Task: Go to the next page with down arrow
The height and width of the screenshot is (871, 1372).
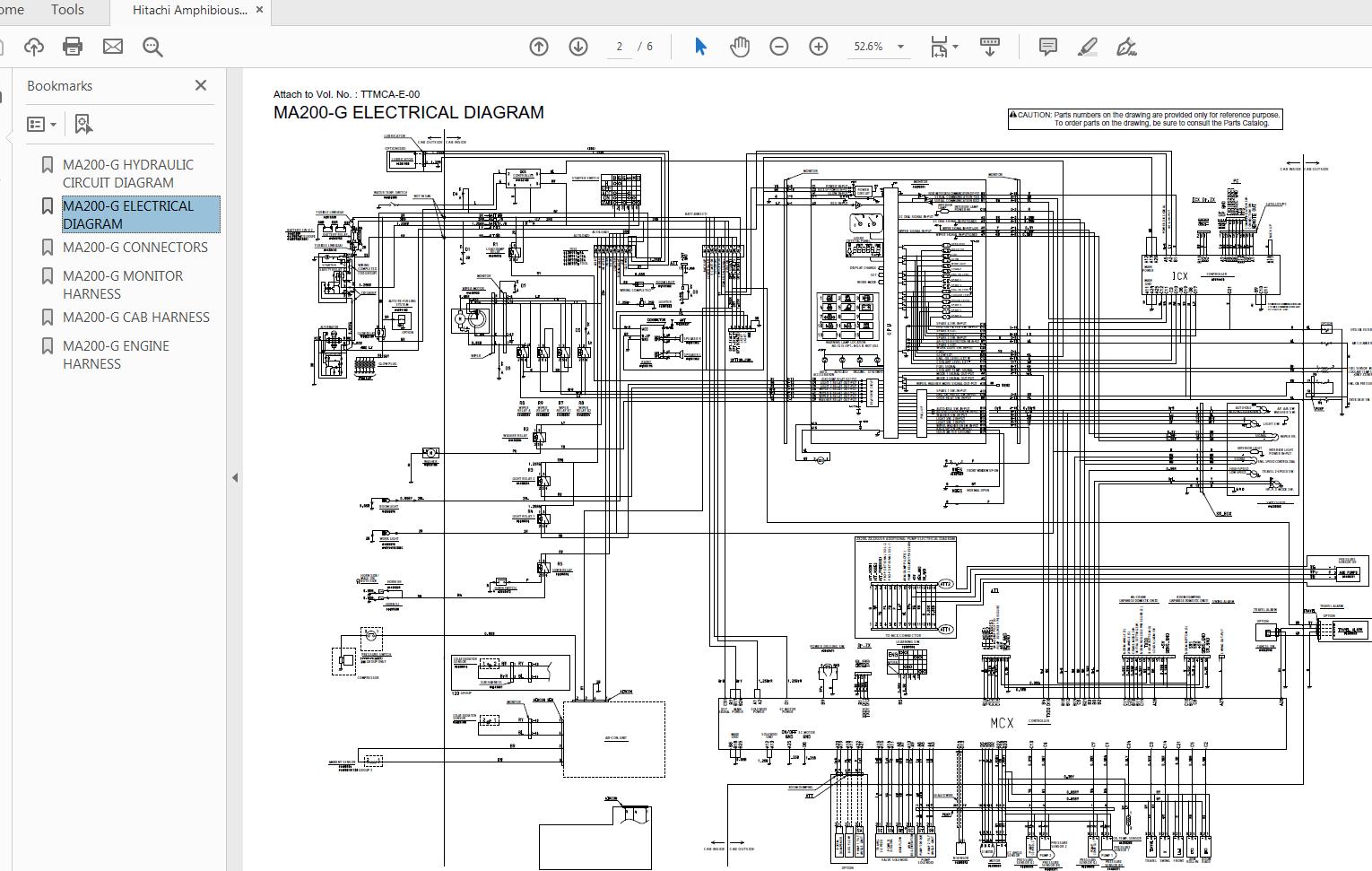Action: point(577,46)
